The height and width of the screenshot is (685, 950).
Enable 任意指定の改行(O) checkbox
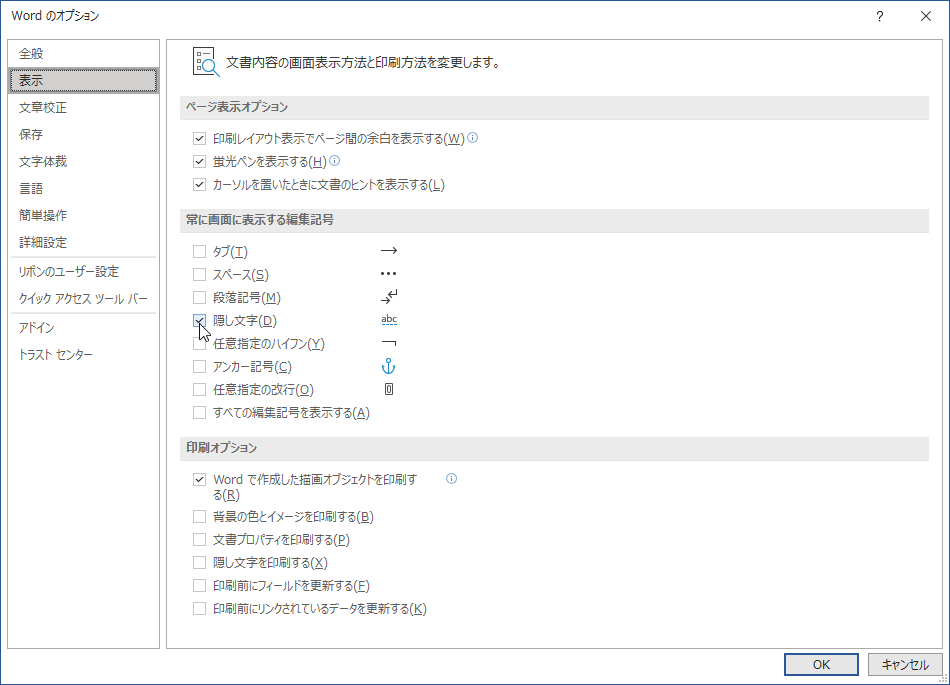coord(199,389)
